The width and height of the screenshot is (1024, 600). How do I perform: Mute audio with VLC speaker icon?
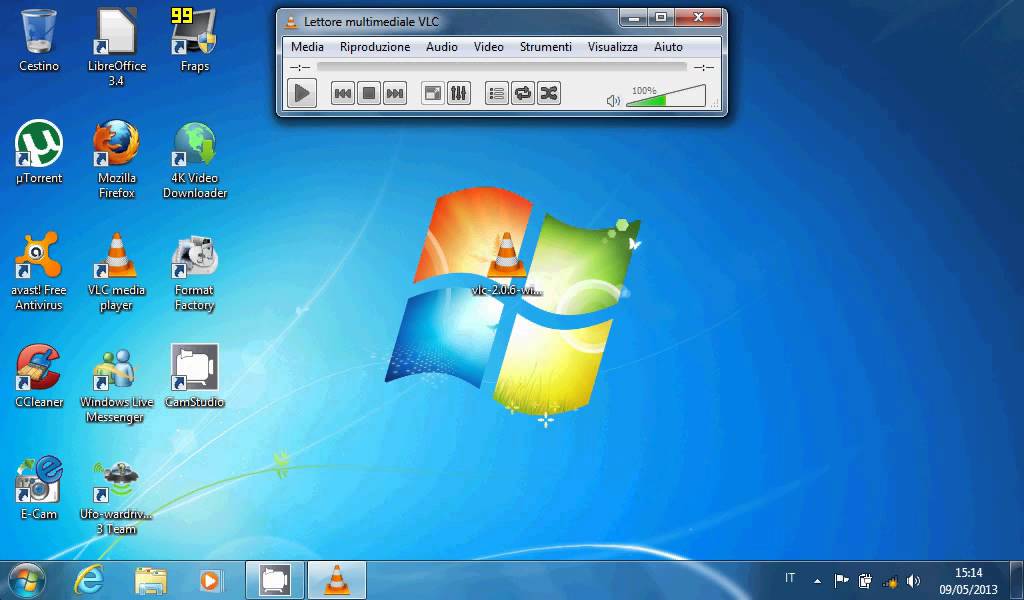pyautogui.click(x=613, y=101)
